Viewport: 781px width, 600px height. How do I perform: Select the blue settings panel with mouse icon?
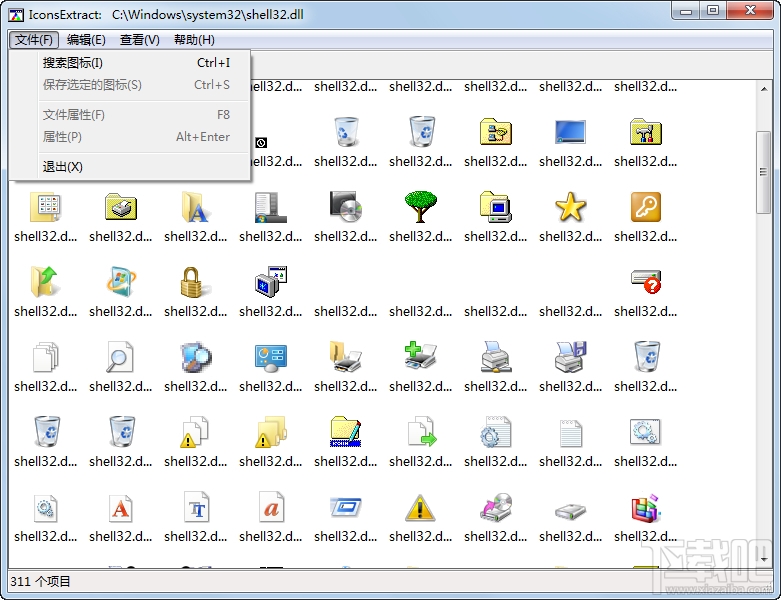[x=270, y=358]
